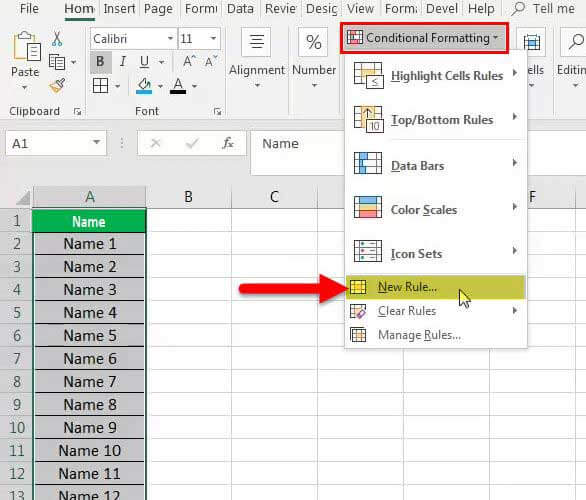Image resolution: width=586 pixels, height=500 pixels.
Task: Open Highlight Cells Rules submenu
Action: click(436, 75)
